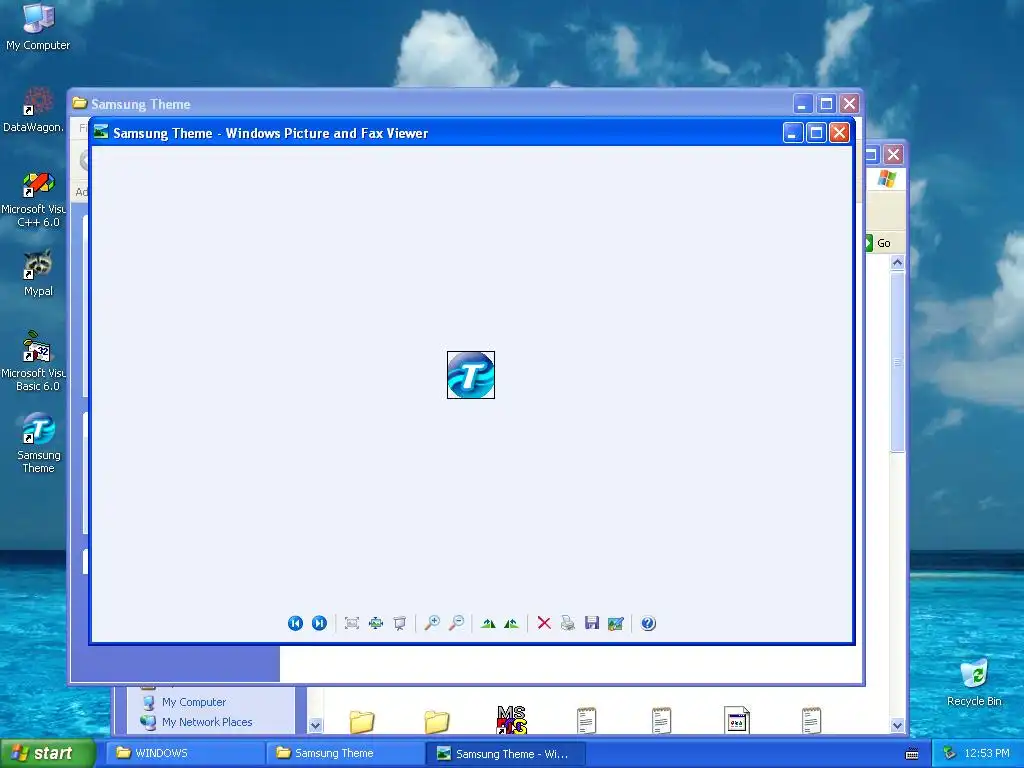Zoom in with the magnifier plus icon
1024x768 pixels.
click(x=432, y=623)
